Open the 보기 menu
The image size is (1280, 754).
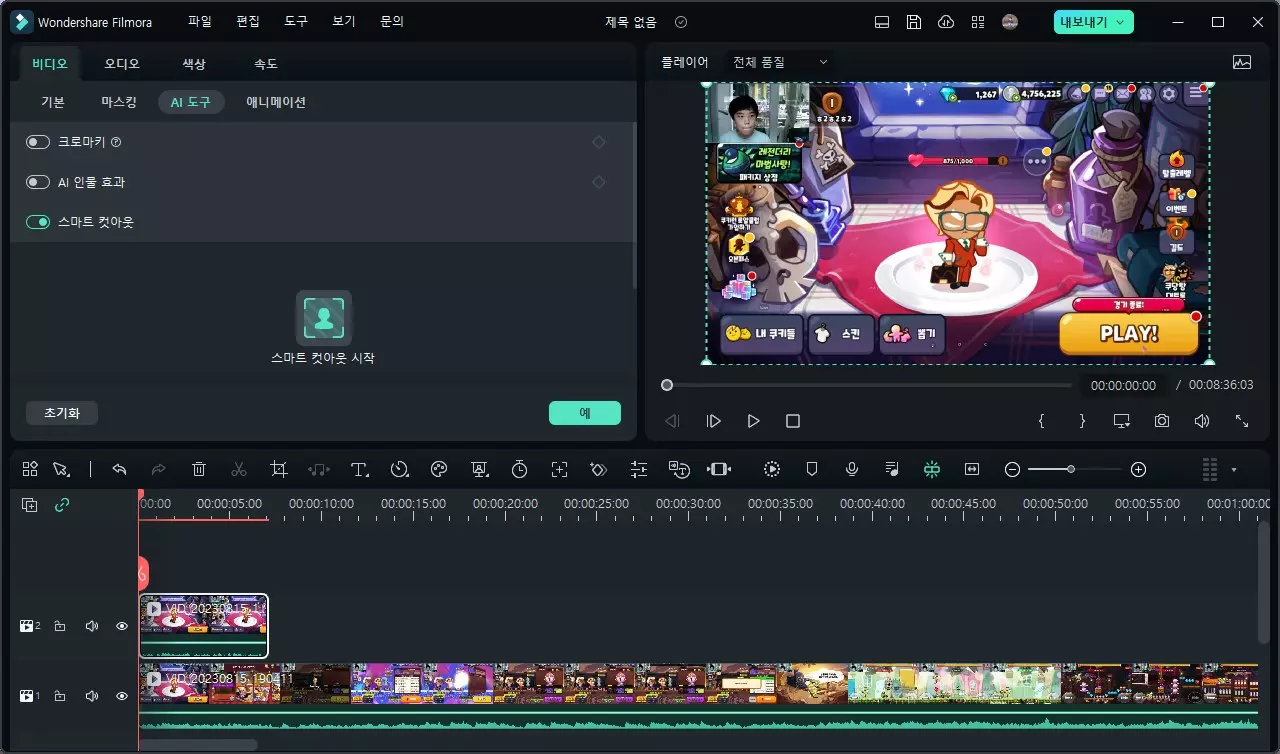pyautogui.click(x=344, y=21)
